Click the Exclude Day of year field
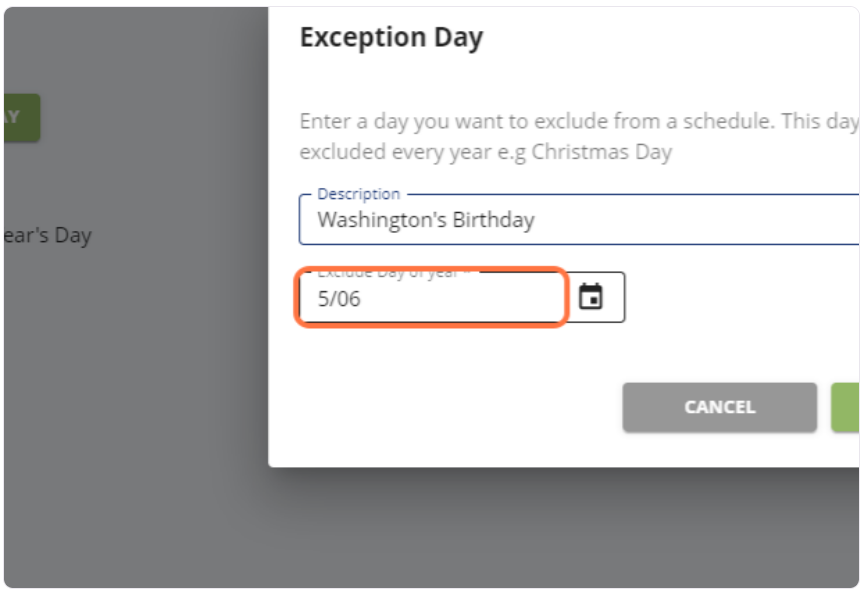This screenshot has height=590, width=866. pyautogui.click(x=400, y=296)
